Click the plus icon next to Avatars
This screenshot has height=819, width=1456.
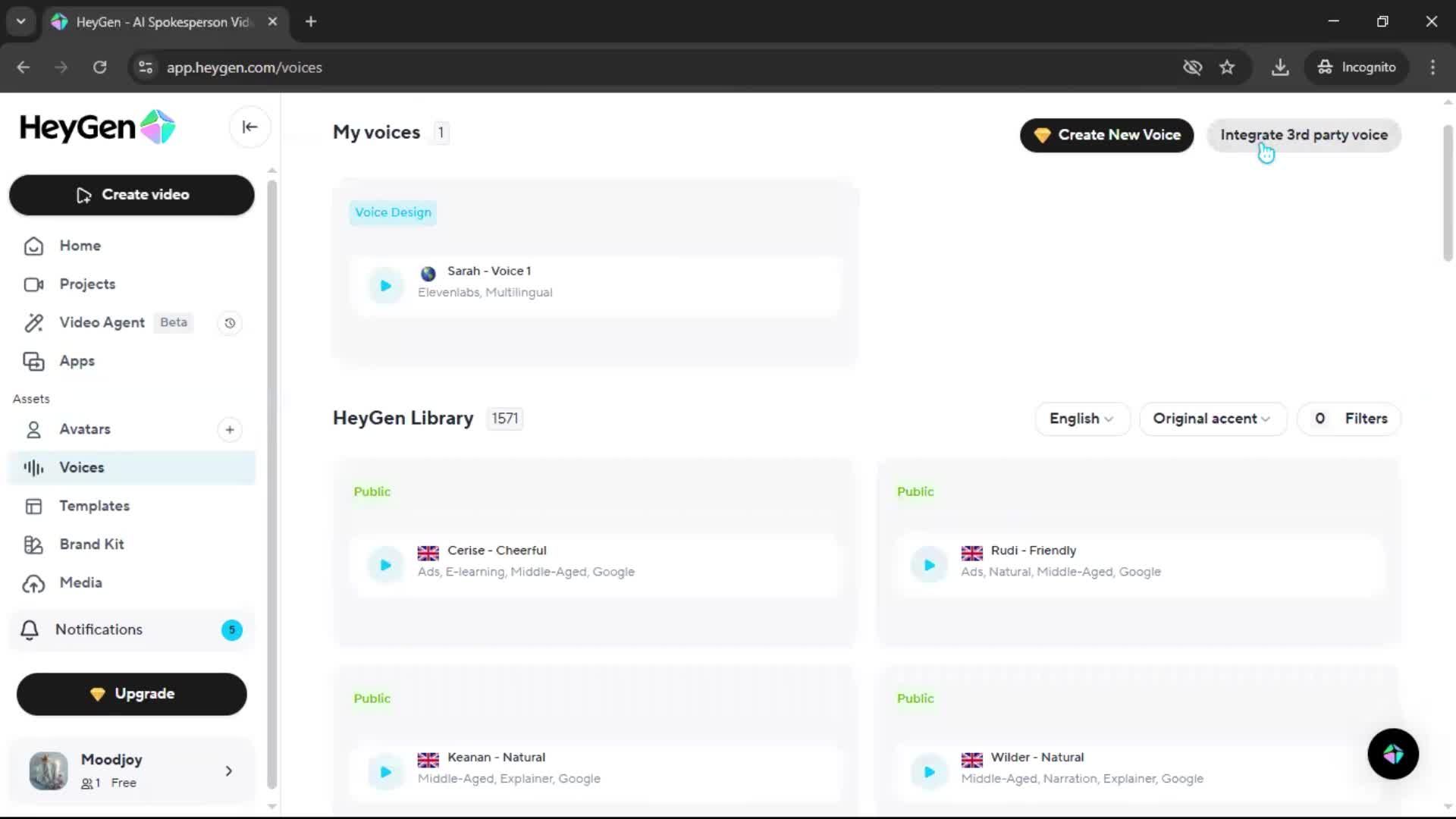point(230,430)
